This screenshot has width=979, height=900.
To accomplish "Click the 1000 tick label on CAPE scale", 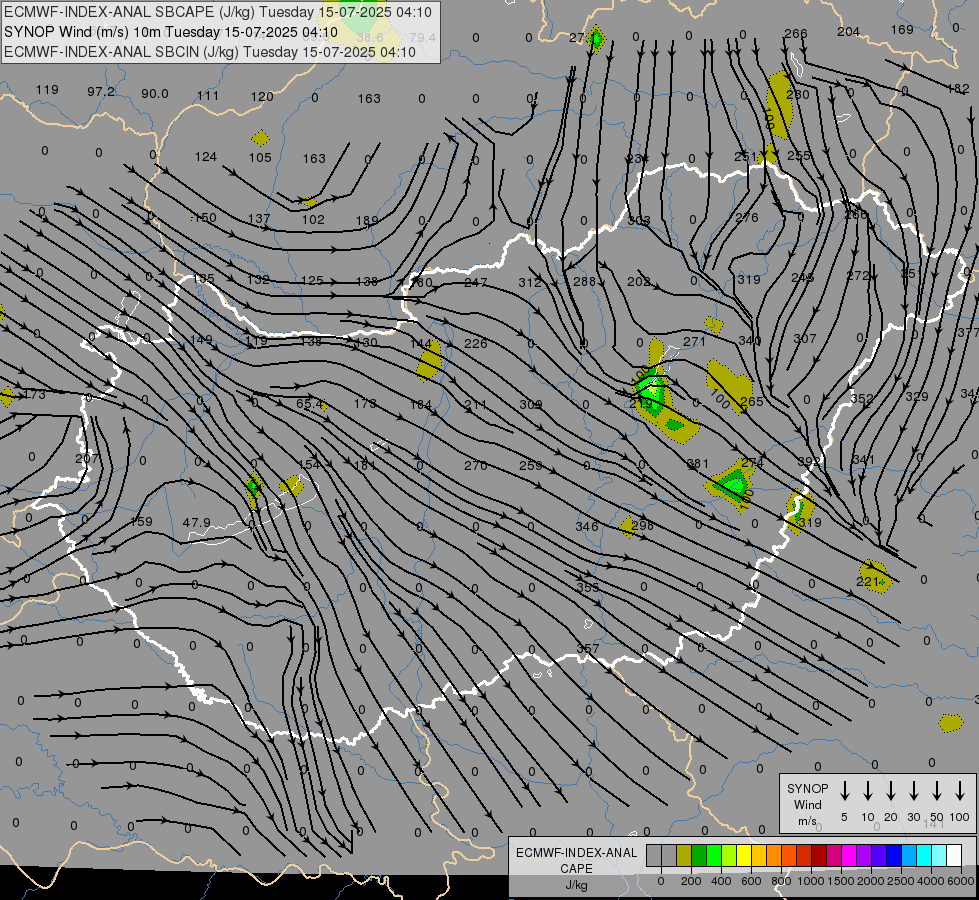I will click(810, 881).
